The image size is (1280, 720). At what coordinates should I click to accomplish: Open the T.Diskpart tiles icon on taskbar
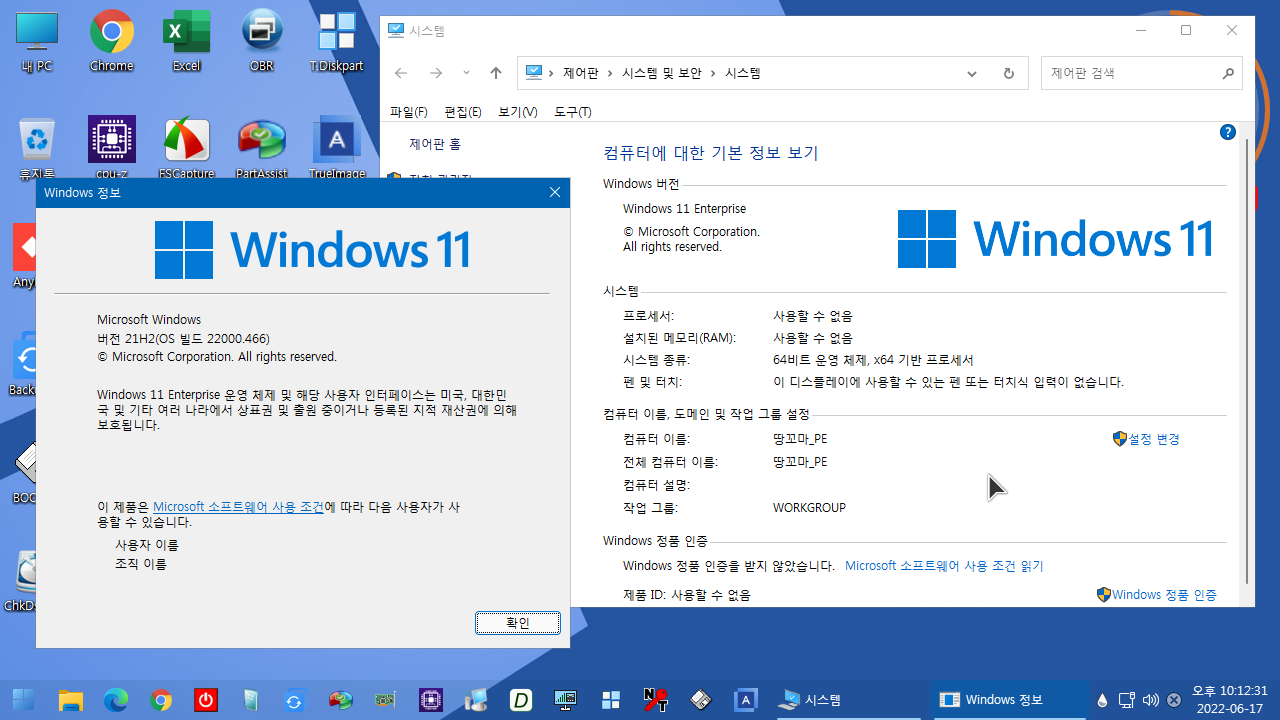611,700
